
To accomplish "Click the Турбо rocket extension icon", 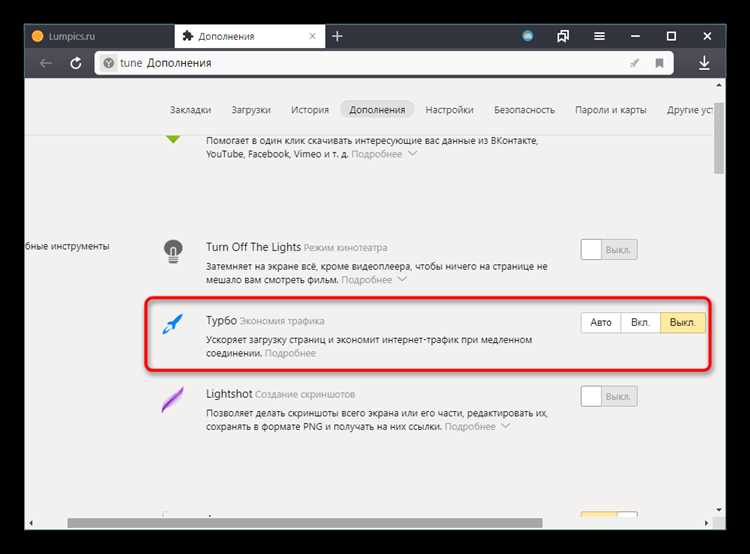I will coord(173,324).
